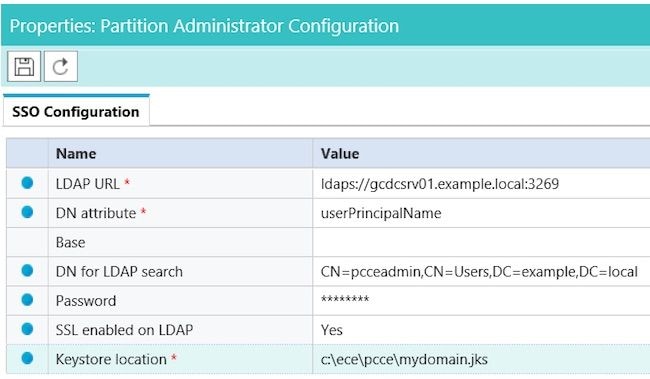Click the Refresh circular arrow icon
Image resolution: width=650 pixels, height=379 pixels.
point(61,66)
